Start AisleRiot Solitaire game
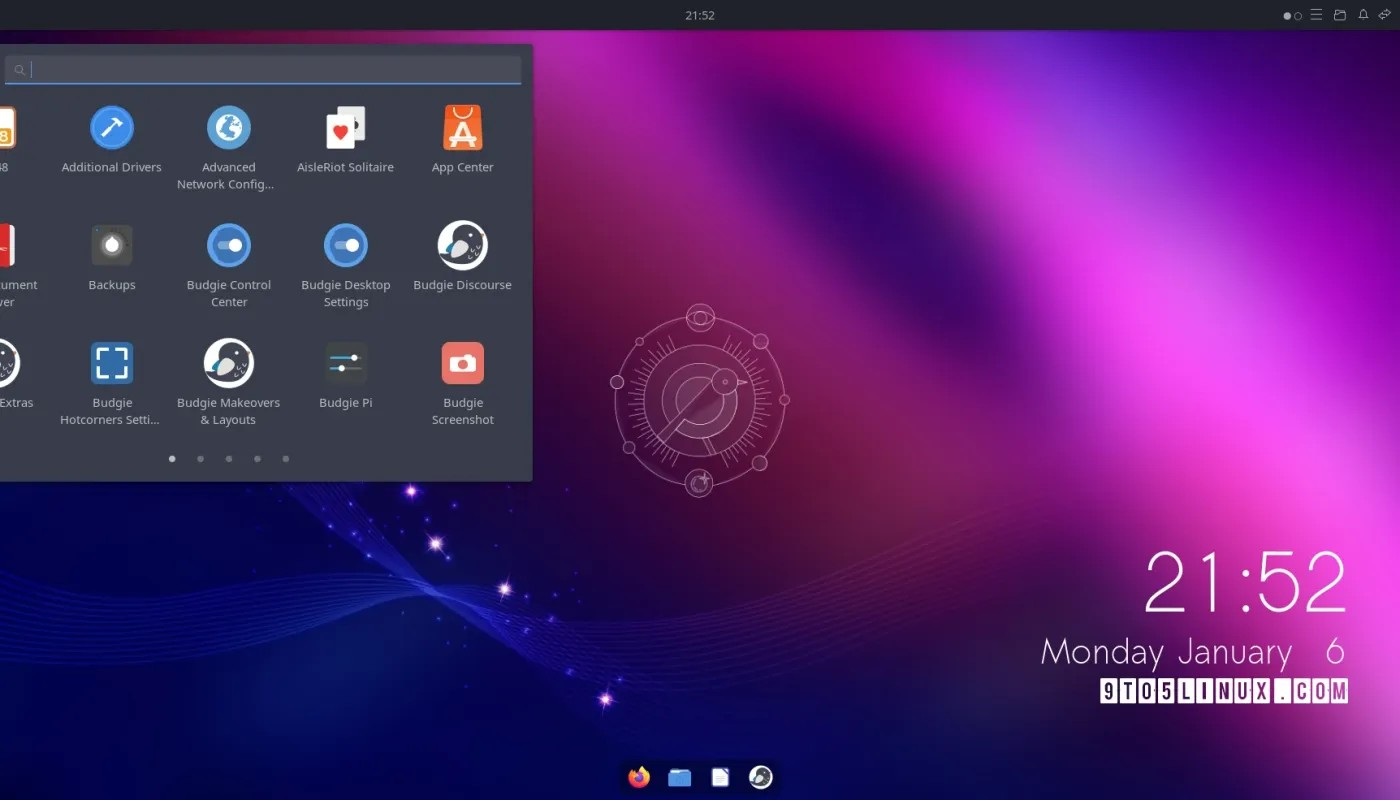1400x800 pixels. coord(346,128)
